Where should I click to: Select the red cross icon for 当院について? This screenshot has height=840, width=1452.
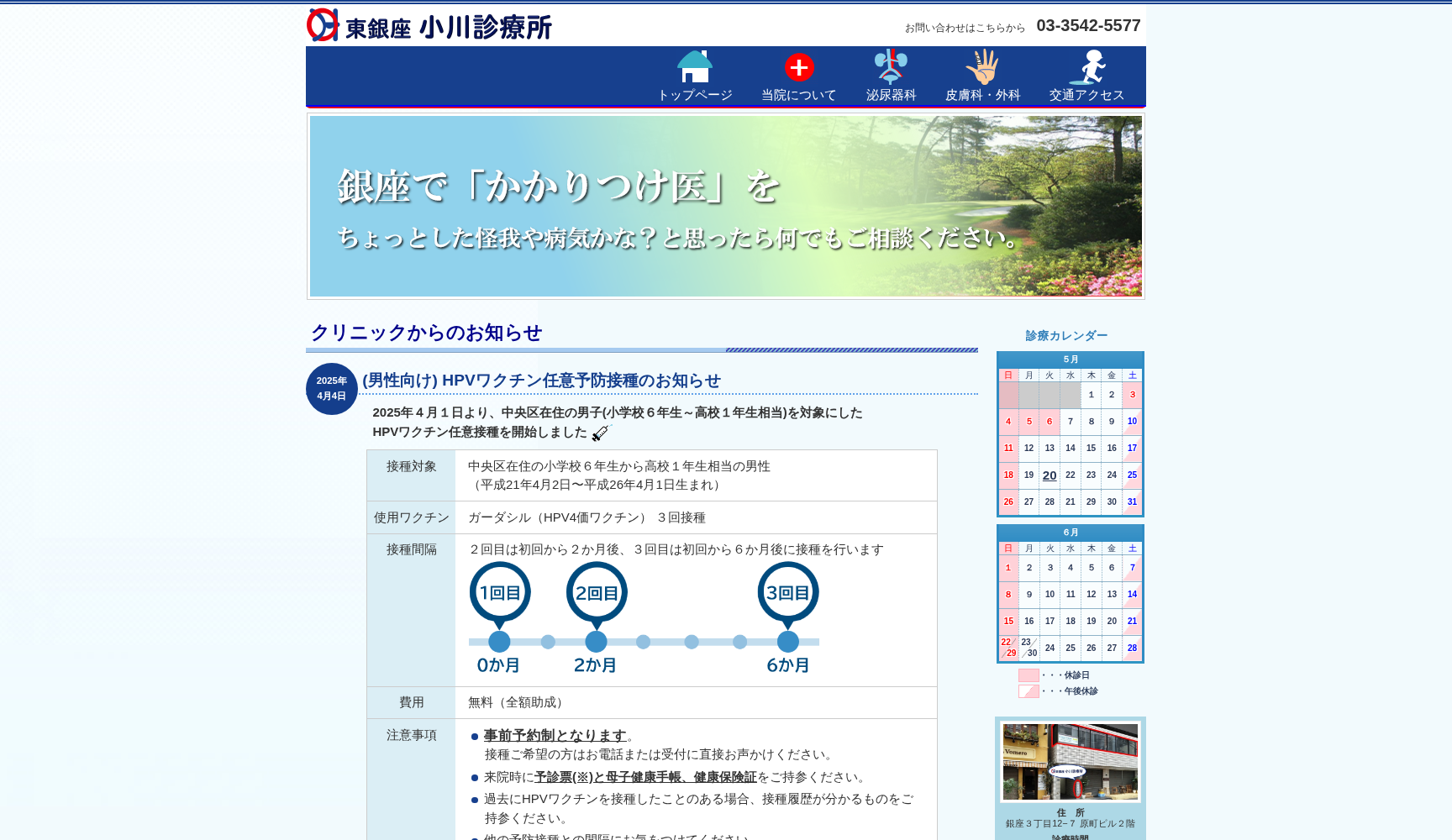797,66
